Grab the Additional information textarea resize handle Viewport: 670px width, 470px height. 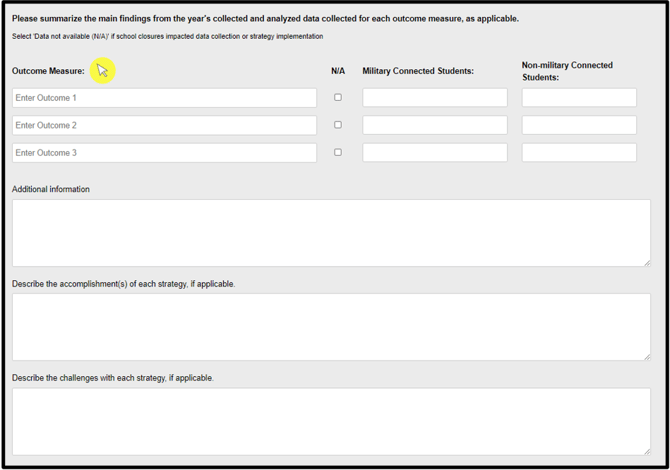click(646, 262)
